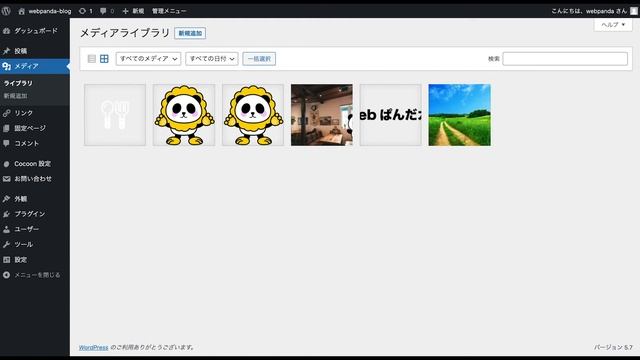Viewport: 640px width, 360px height.
Task: Open ライブラリ submenu item
Action: click(x=18, y=83)
